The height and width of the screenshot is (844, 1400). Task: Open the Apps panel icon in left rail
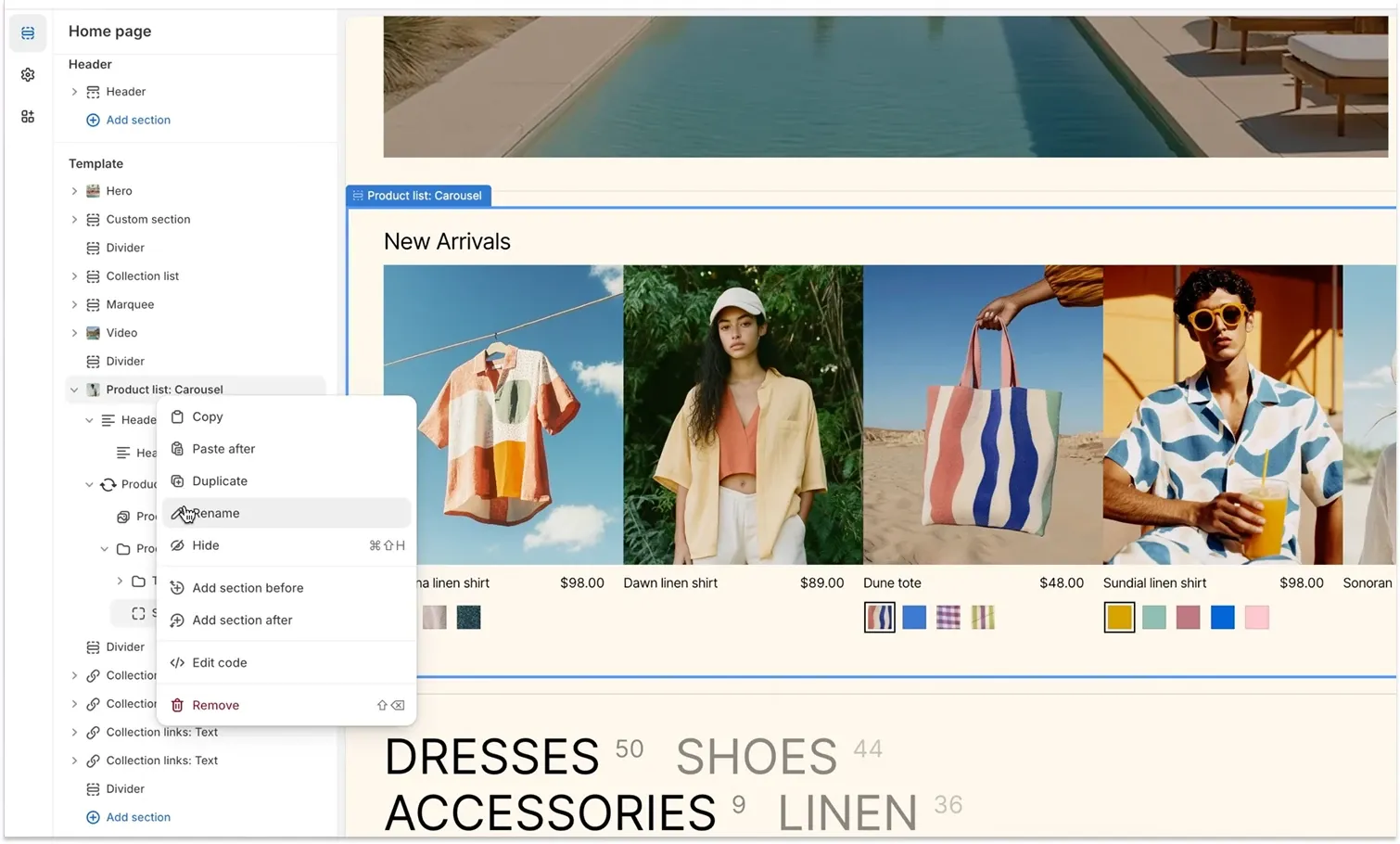point(28,116)
